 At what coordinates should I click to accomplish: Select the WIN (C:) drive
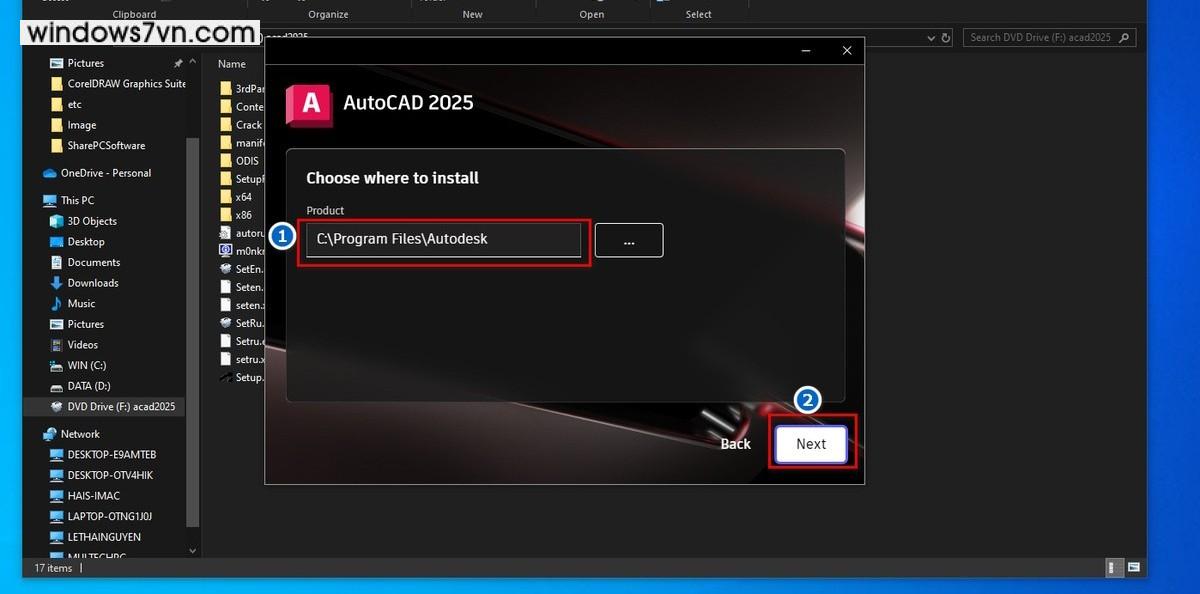click(86, 366)
